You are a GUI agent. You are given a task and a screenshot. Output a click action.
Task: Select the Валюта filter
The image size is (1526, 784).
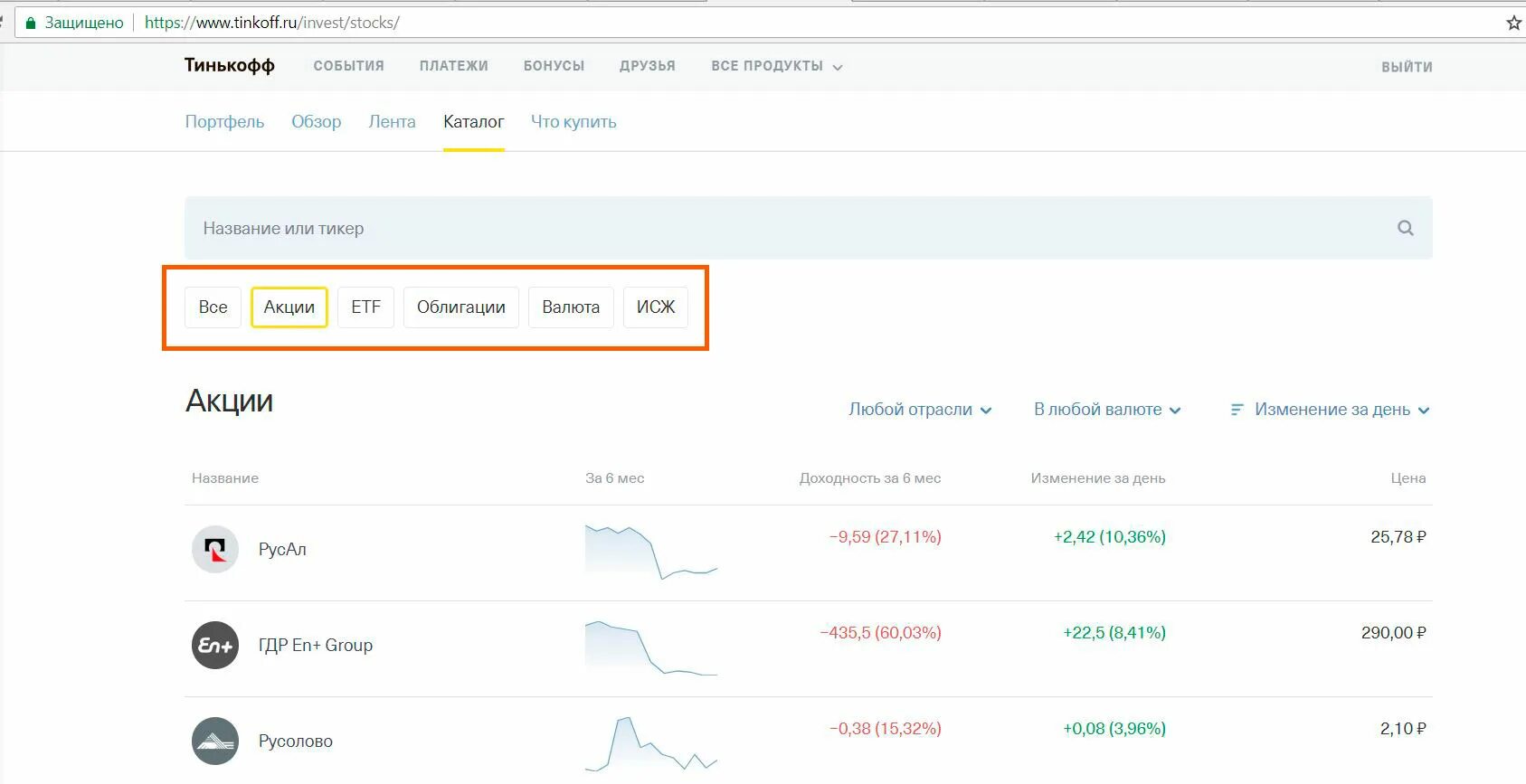tap(571, 307)
